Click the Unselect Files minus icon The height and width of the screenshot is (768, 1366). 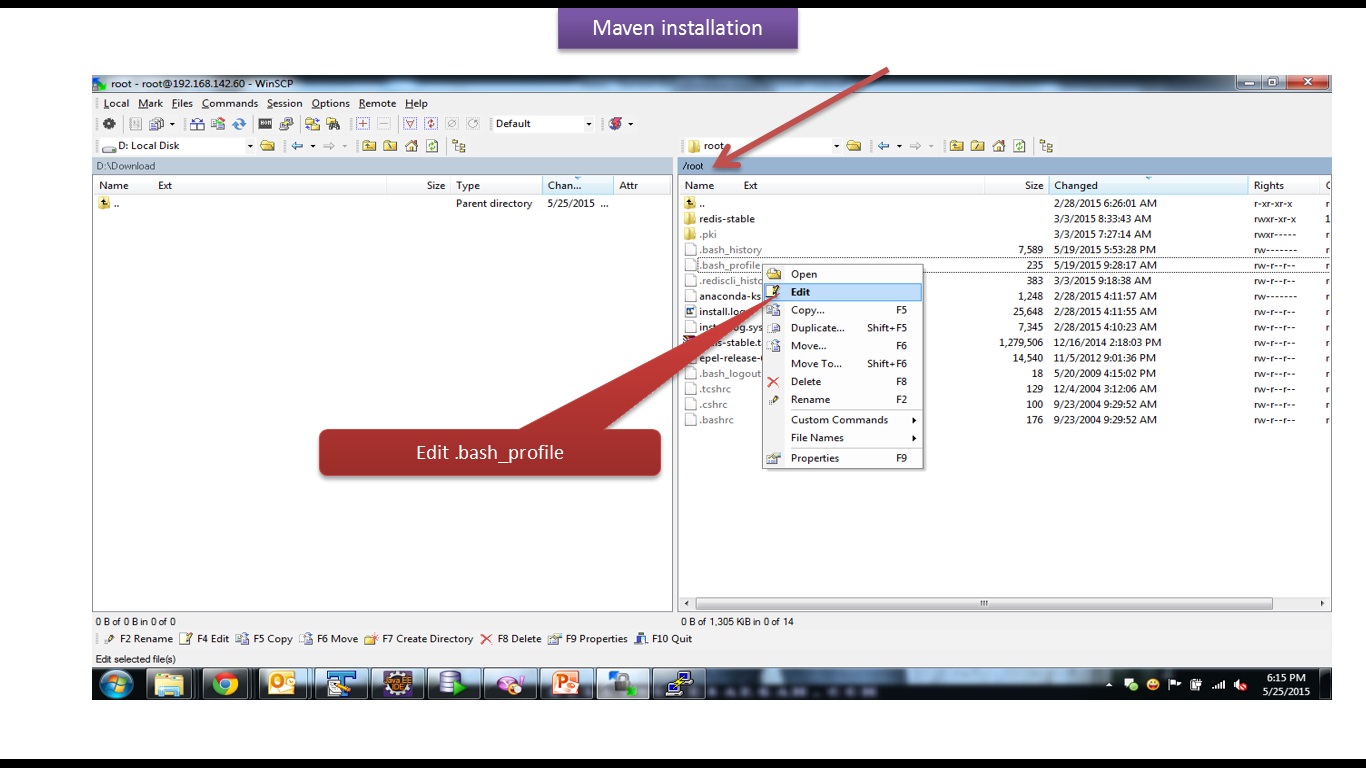point(383,124)
